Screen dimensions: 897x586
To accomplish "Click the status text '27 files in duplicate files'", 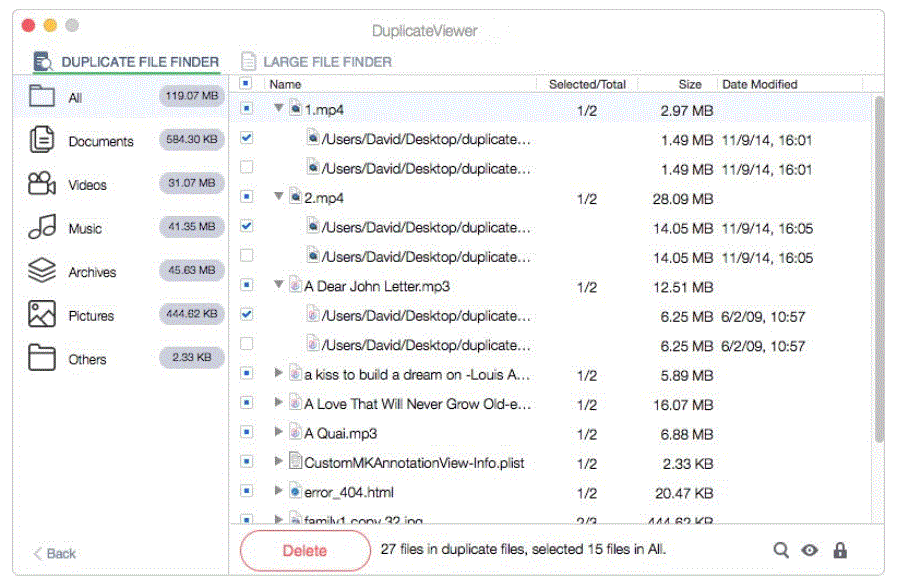I will point(455,549).
